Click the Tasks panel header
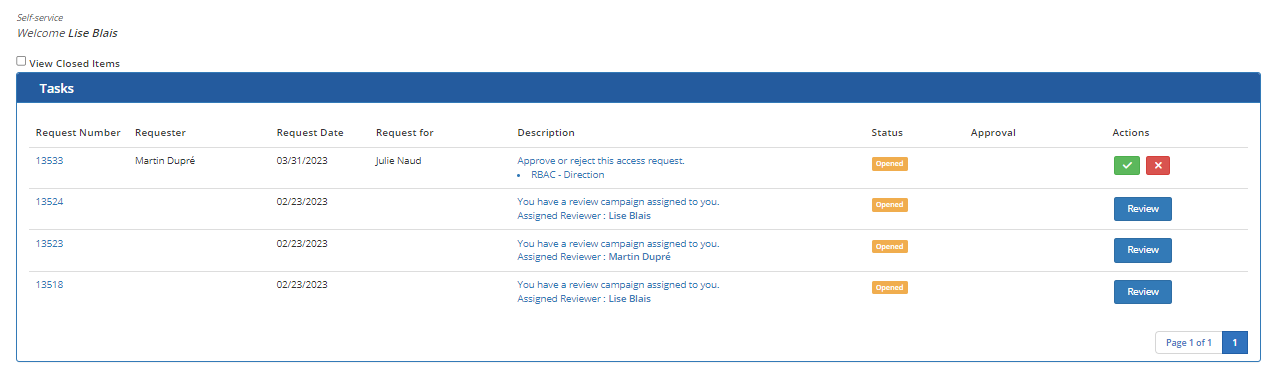This screenshot has height=369, width=1273. pyautogui.click(x=638, y=88)
